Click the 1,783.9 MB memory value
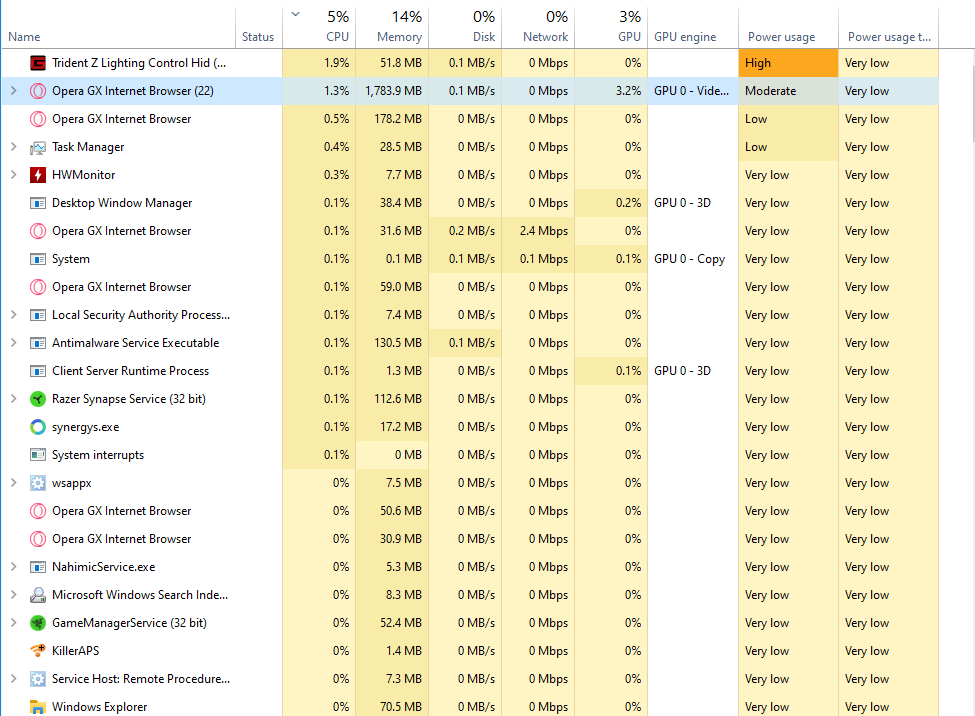Image resolution: width=975 pixels, height=716 pixels. [x=394, y=91]
